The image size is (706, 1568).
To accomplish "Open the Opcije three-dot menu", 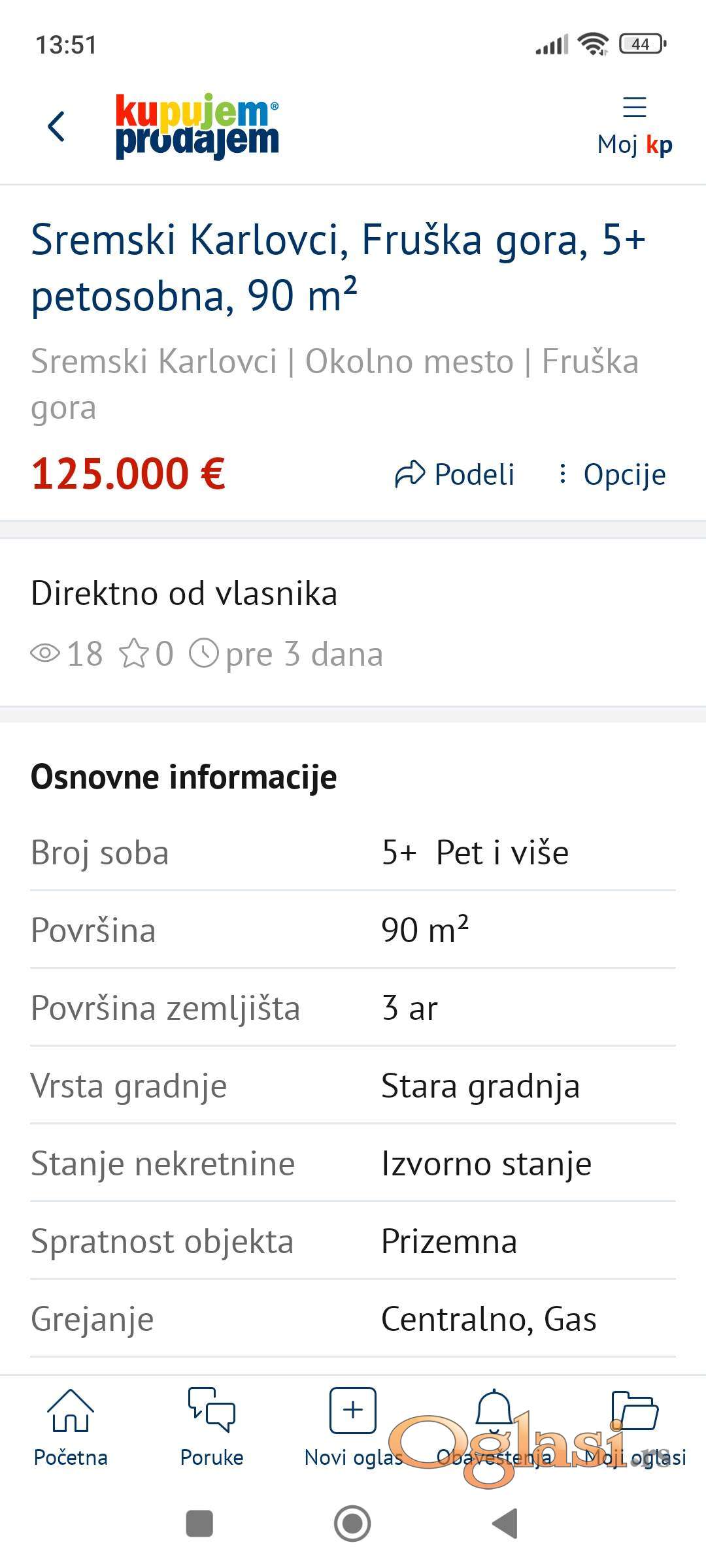I will tap(612, 474).
